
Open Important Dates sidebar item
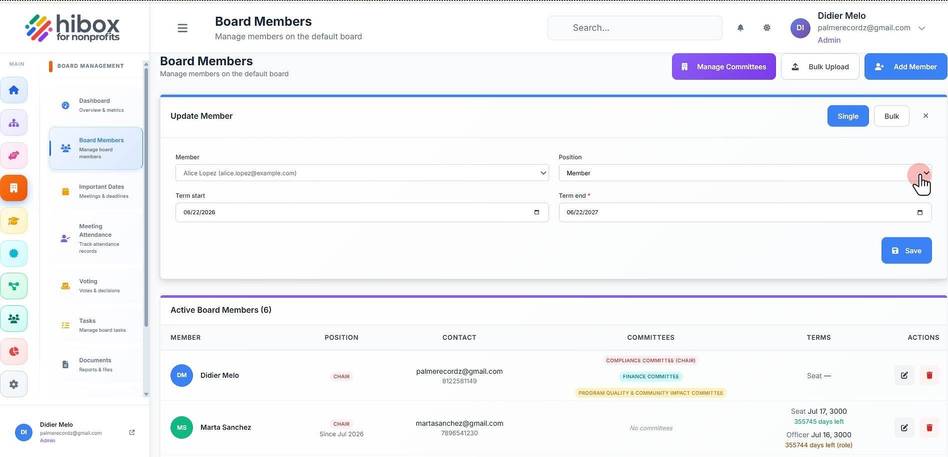(x=96, y=191)
